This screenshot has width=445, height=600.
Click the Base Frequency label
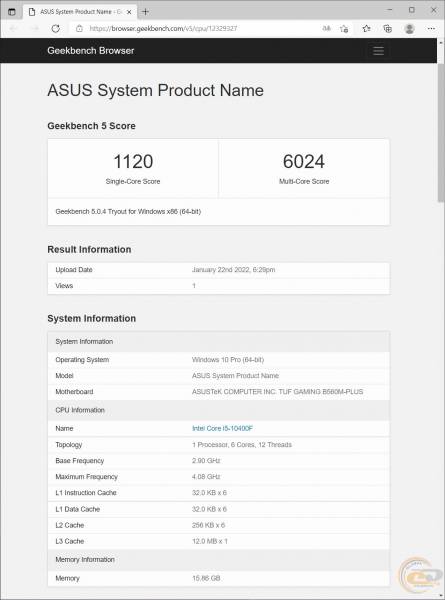(x=80, y=461)
